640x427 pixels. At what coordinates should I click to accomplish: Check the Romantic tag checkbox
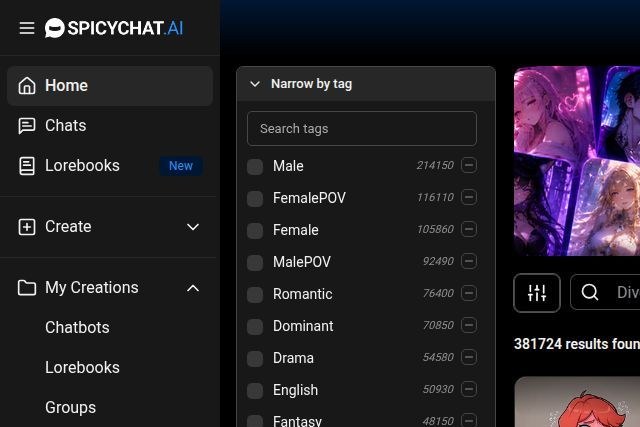coord(255,294)
